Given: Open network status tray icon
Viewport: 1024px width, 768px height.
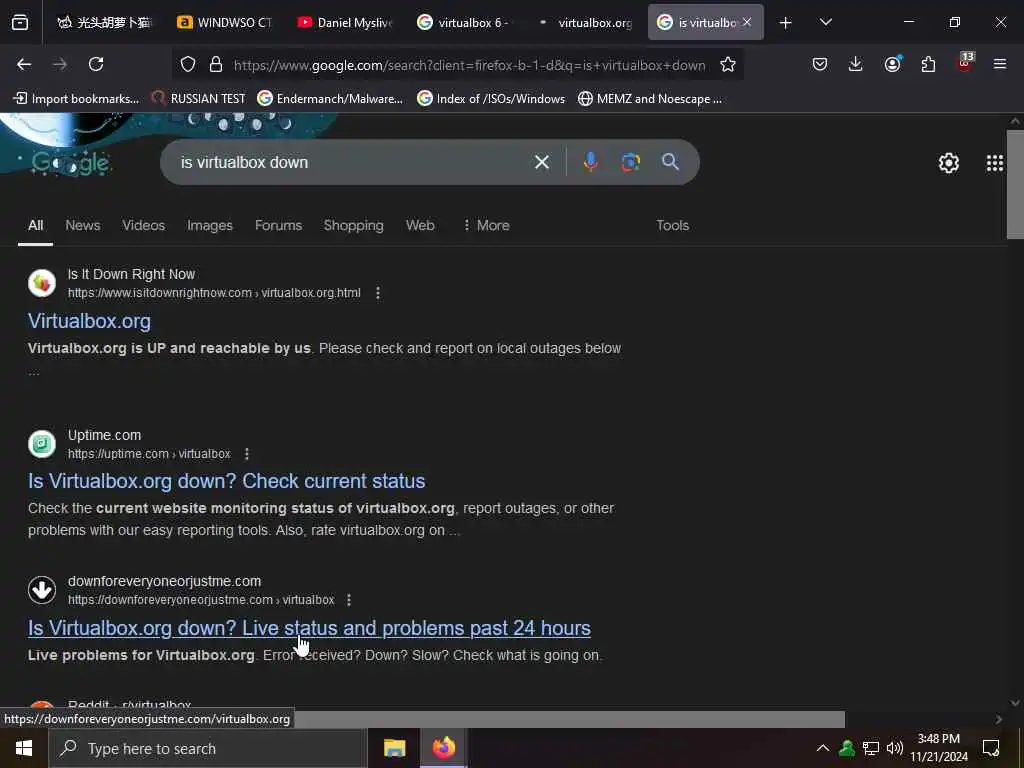Looking at the screenshot, I should (x=871, y=748).
